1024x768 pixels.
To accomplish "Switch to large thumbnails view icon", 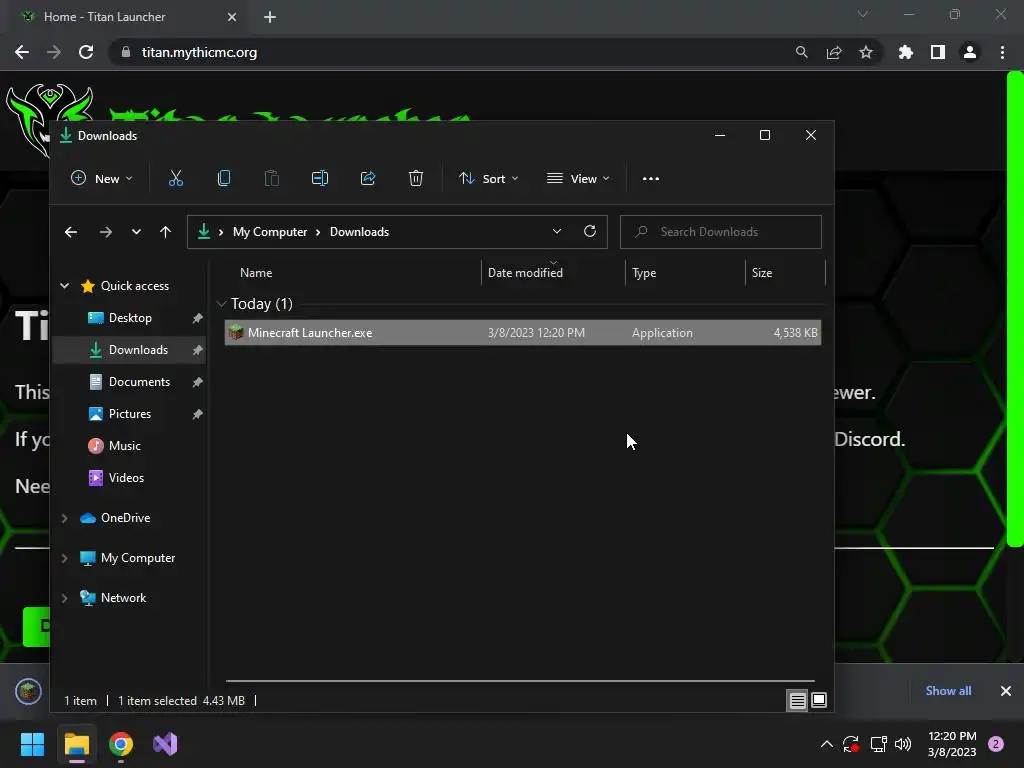I will coord(819,700).
